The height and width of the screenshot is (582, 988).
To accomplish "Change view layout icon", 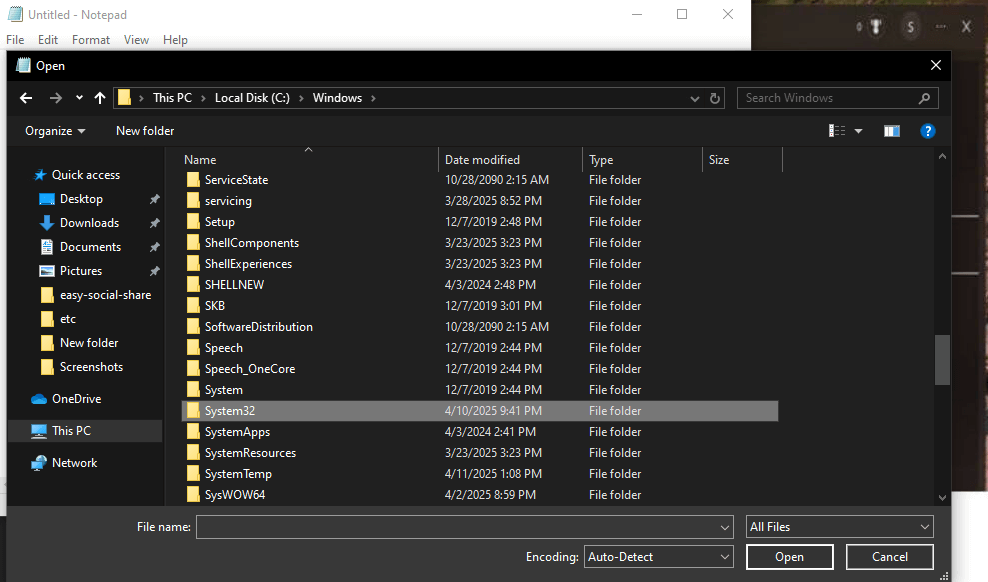I will (837, 131).
